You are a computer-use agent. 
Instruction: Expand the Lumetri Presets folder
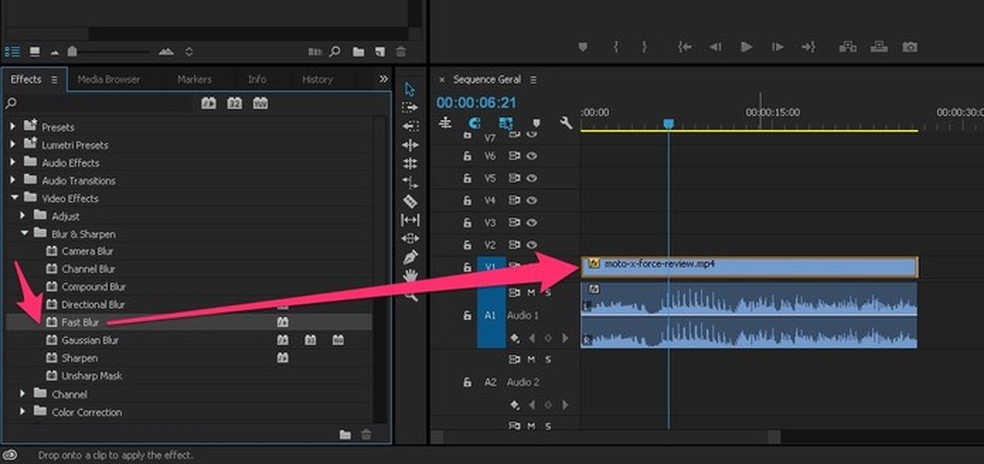click(x=14, y=145)
